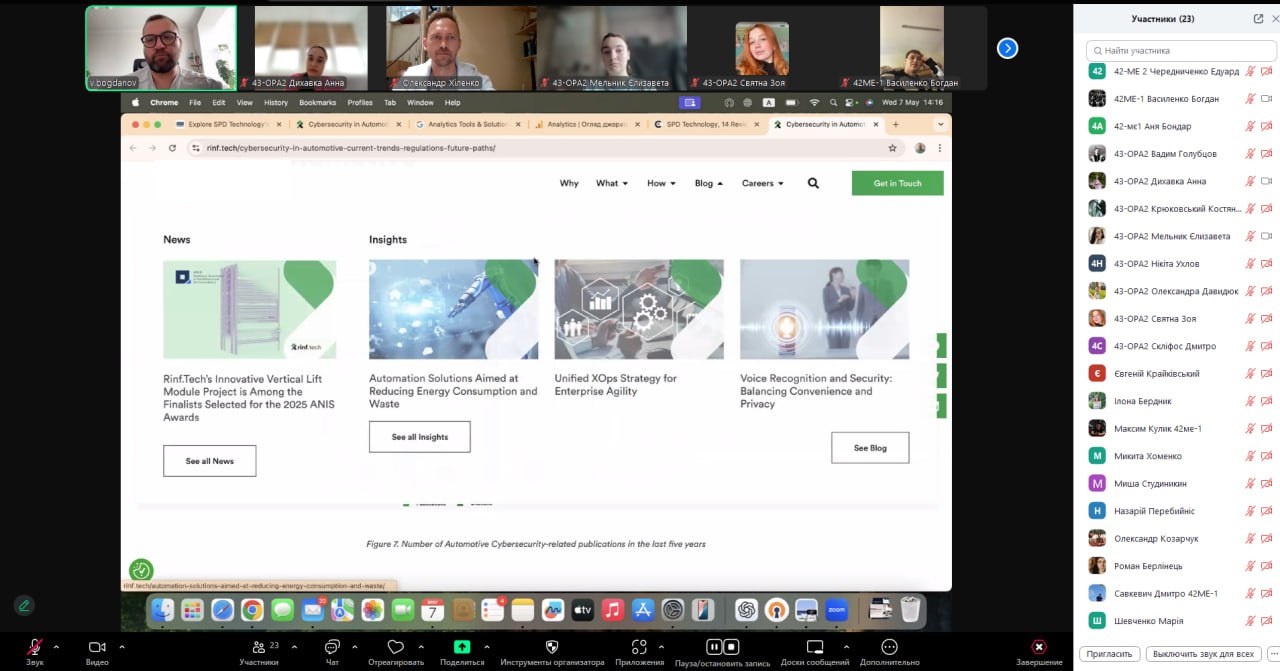Expand audio options arrow next to Звук
Viewport: 1280px width, 671px height.
(56, 646)
